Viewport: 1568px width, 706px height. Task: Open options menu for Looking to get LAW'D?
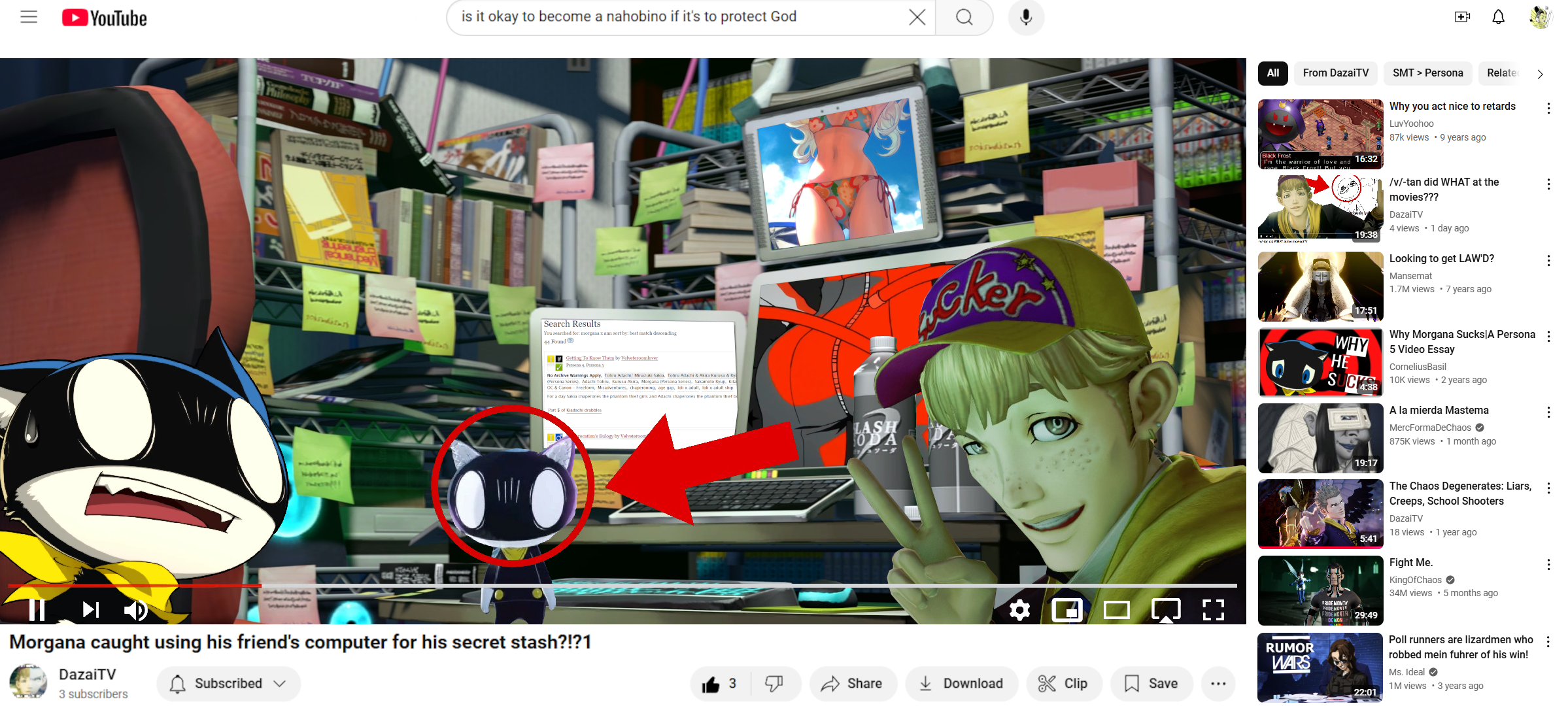tap(1548, 261)
